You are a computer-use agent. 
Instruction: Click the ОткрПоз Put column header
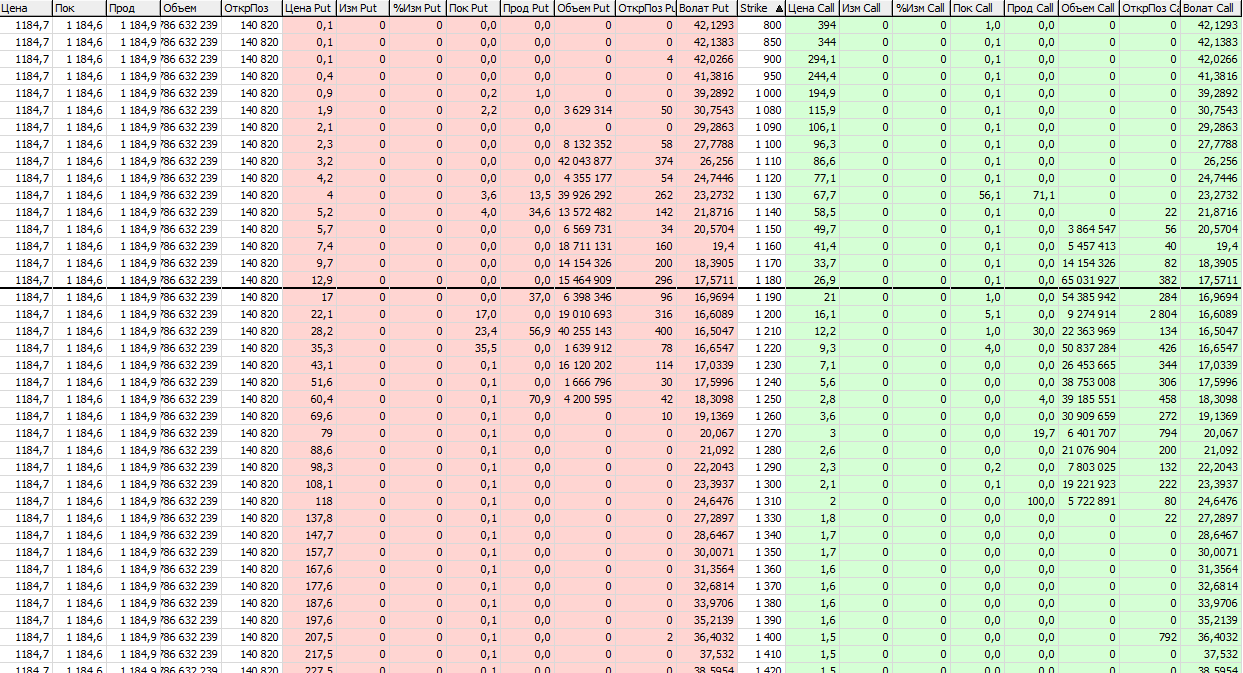646,8
